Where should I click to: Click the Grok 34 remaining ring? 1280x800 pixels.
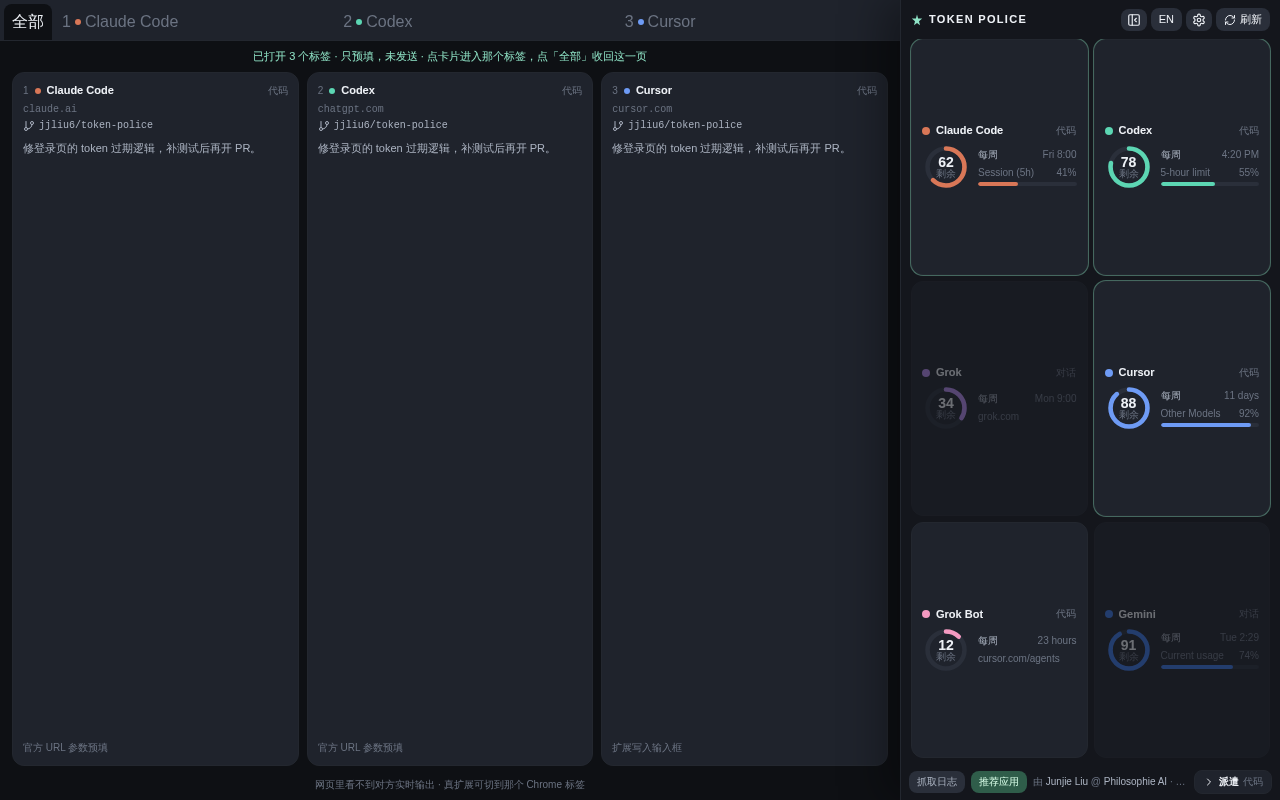tap(946, 408)
